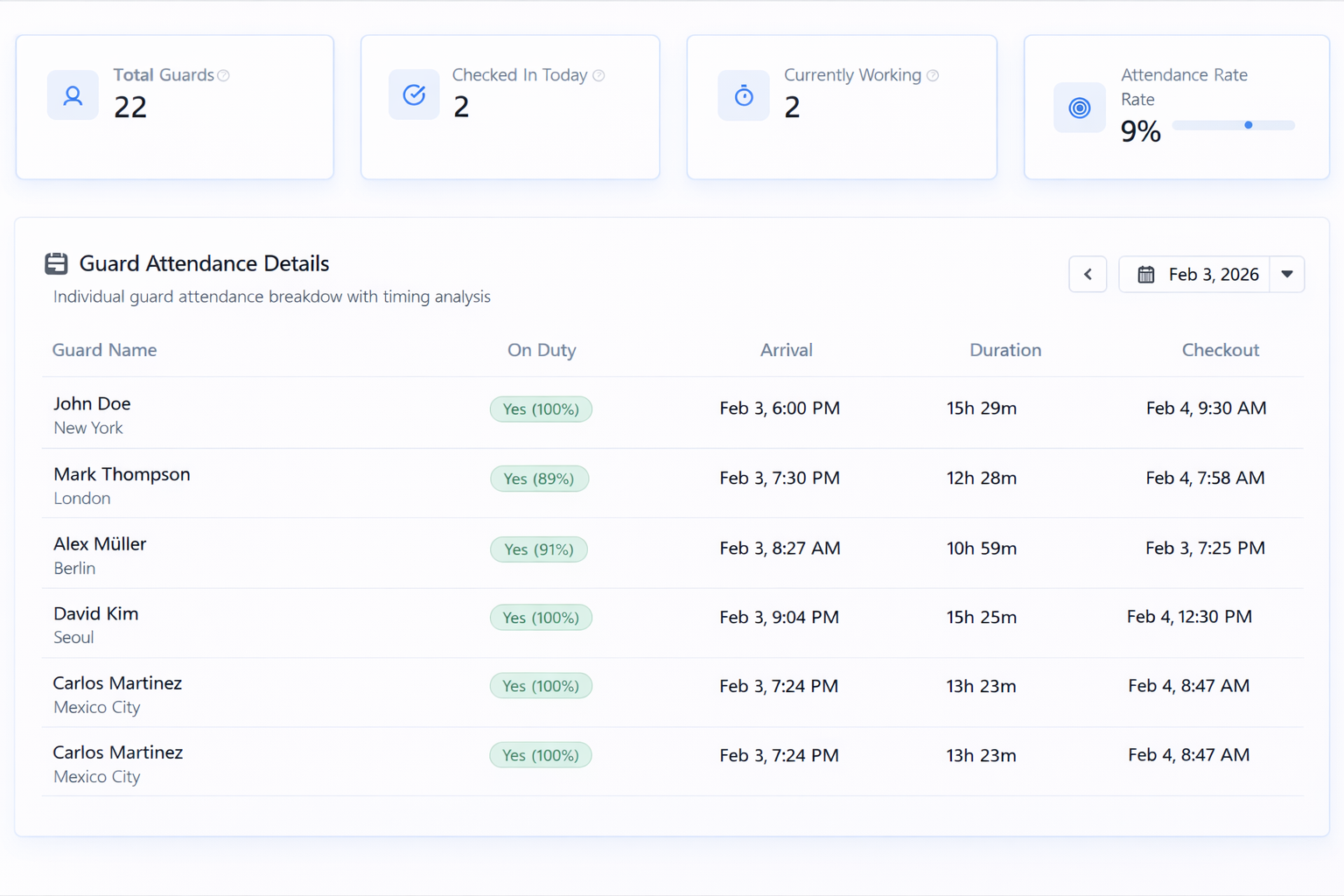Click the Guard Attendance Details calendar icon

coord(56,263)
